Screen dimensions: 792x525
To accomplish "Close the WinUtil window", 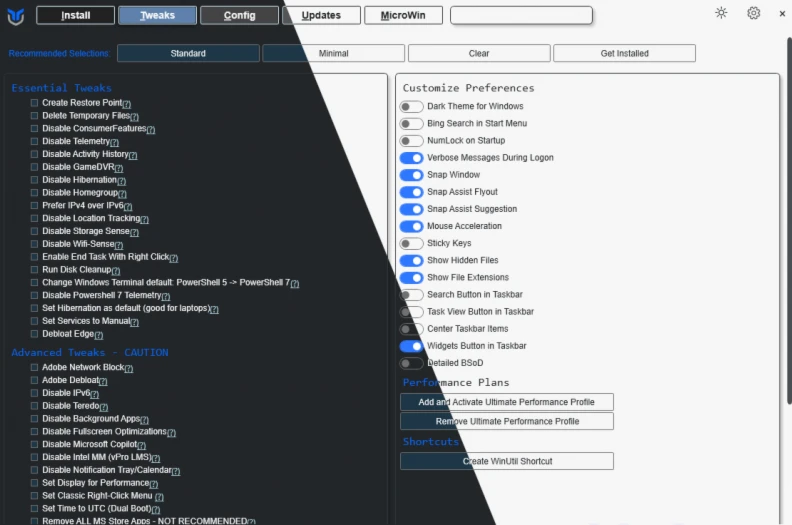I will [x=782, y=14].
